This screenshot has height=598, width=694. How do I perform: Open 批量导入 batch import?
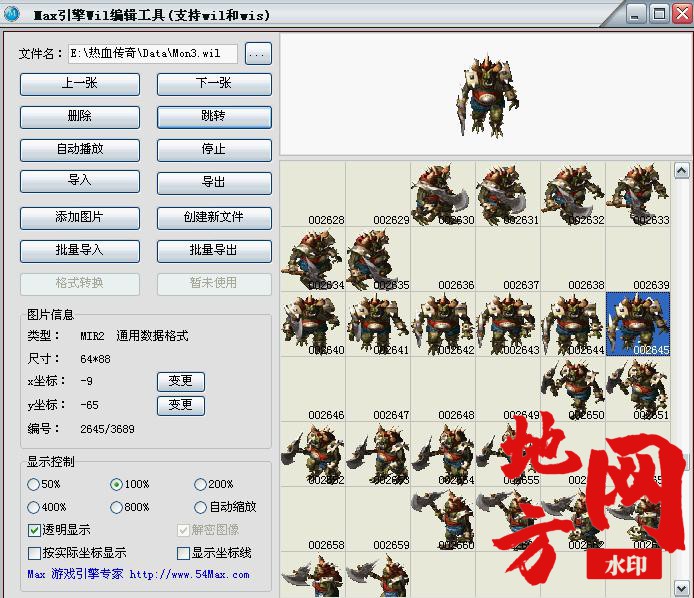[80, 251]
